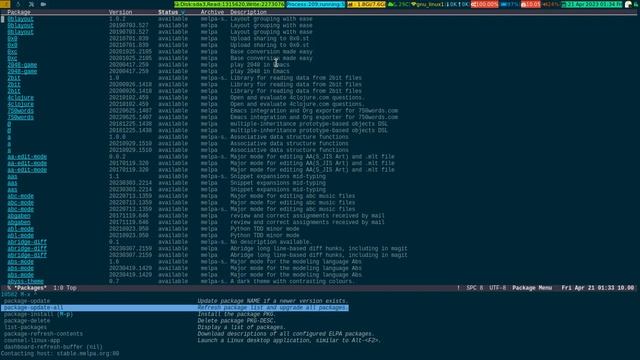640x360 pixels.
Task: Click 'SPC 8' indentation indicator in mode line
Action: pyautogui.click(x=475, y=288)
